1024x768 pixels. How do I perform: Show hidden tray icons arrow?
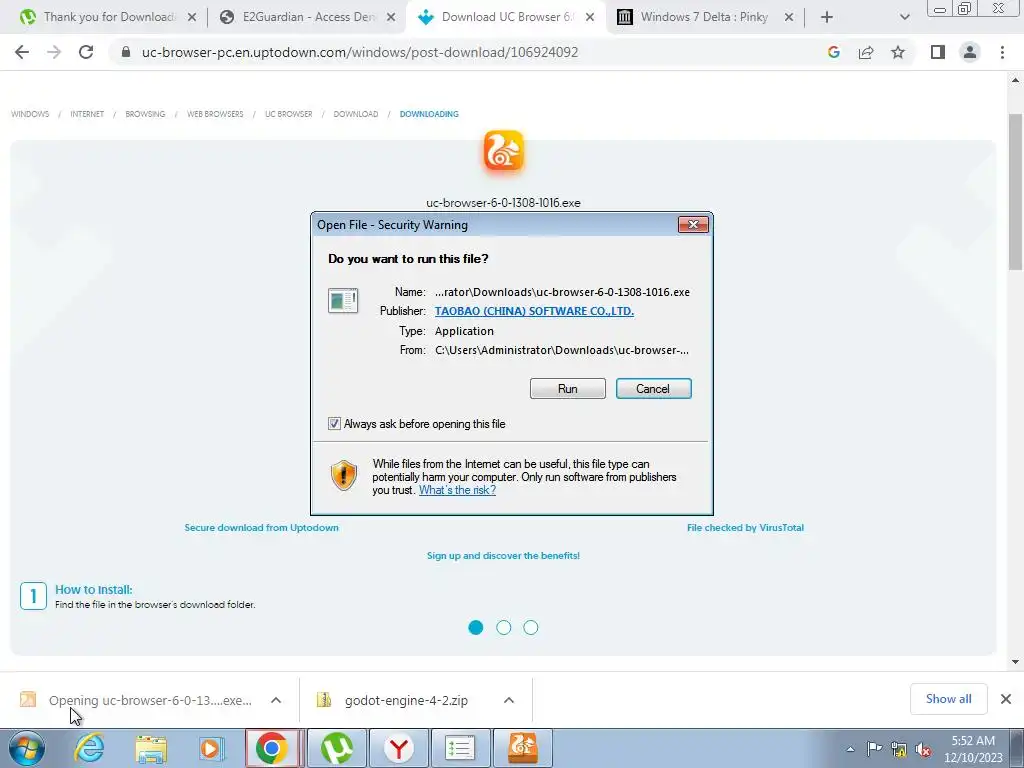pyautogui.click(x=850, y=749)
